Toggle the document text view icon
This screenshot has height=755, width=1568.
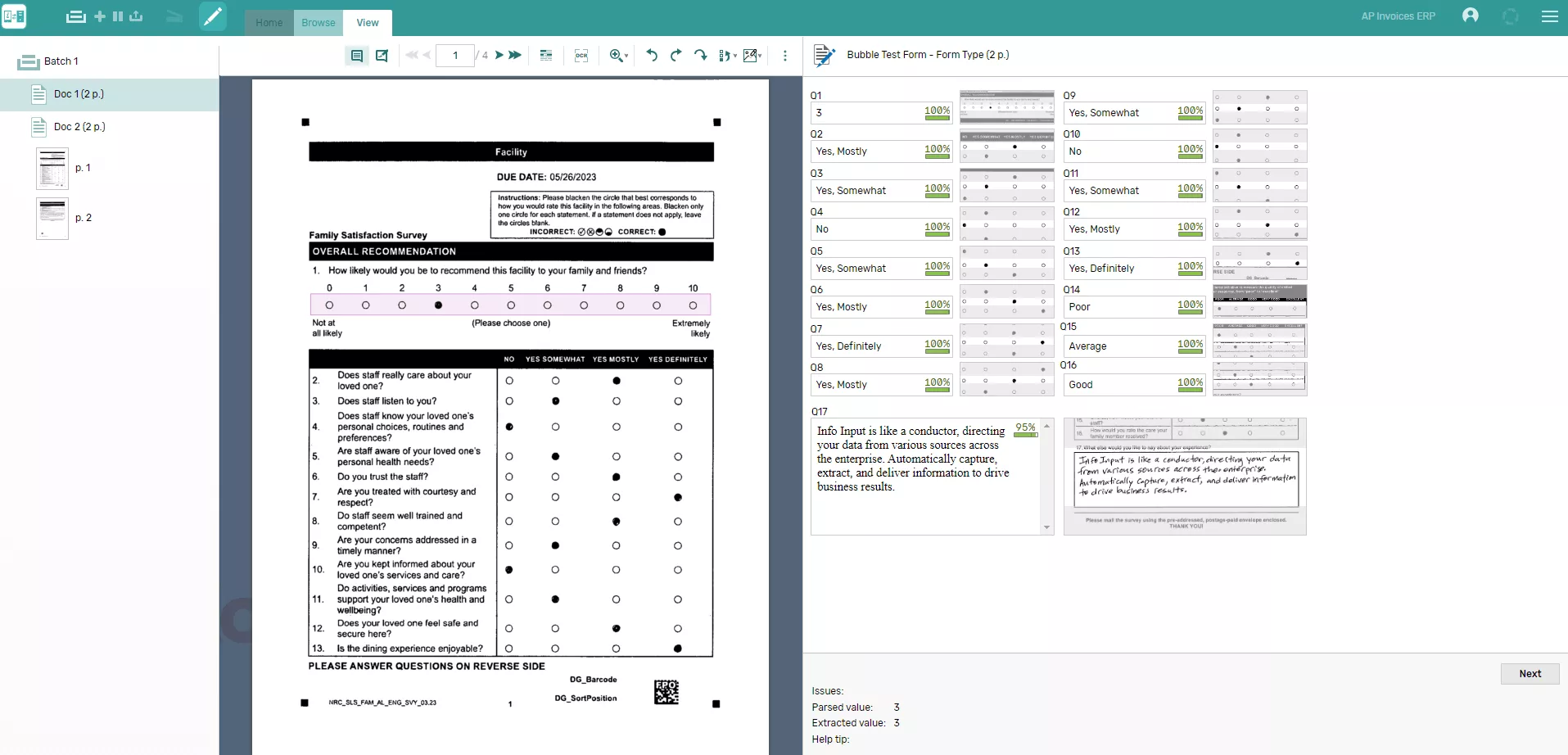[x=357, y=56]
